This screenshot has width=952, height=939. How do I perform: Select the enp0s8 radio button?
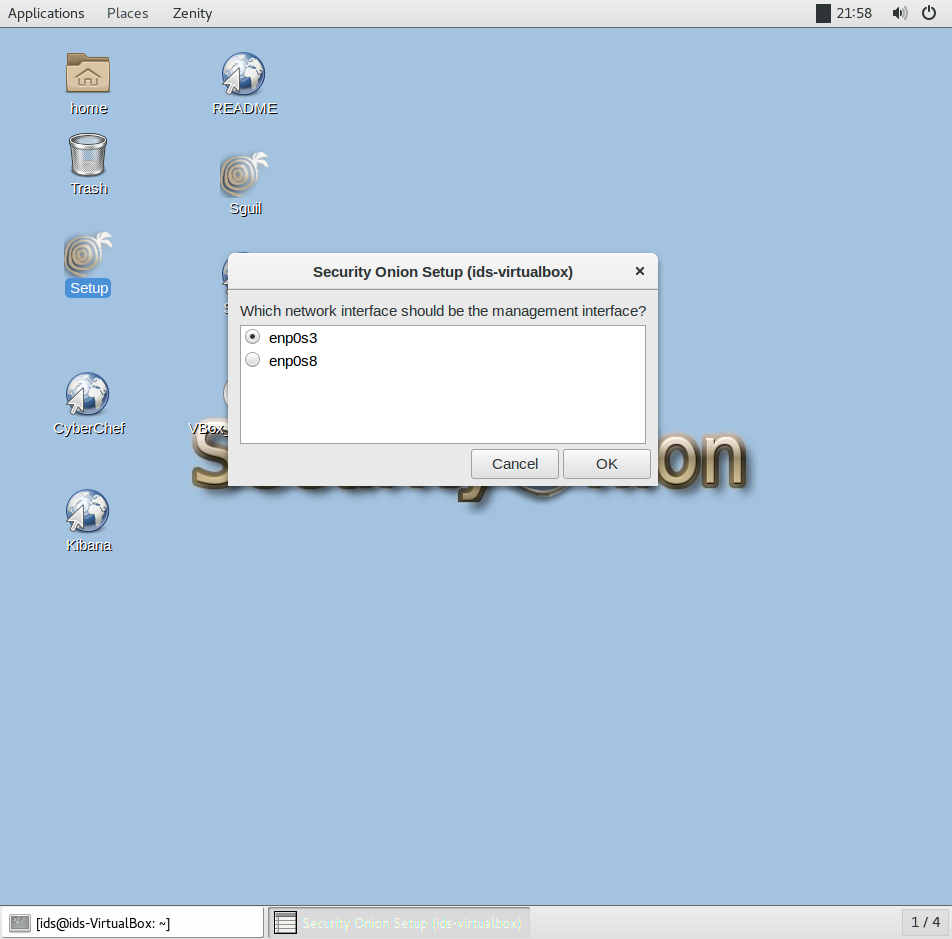coord(253,360)
